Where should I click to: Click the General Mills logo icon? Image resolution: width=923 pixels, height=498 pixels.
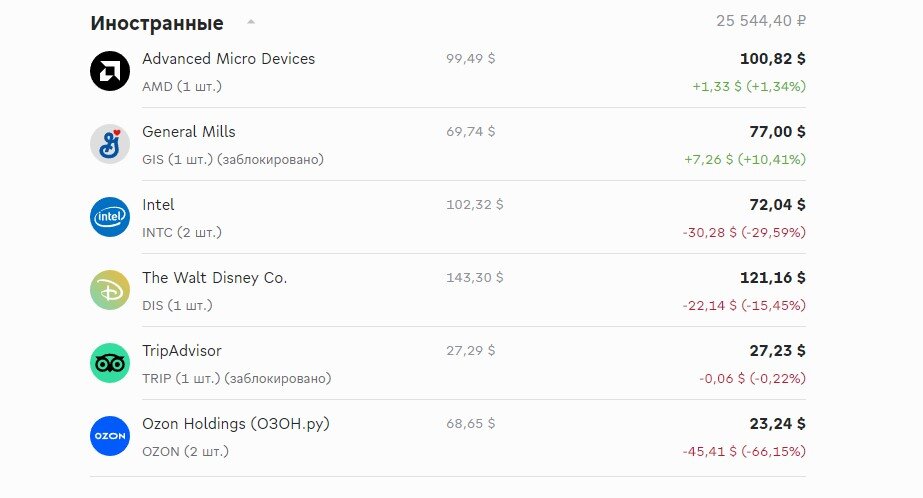[109, 144]
